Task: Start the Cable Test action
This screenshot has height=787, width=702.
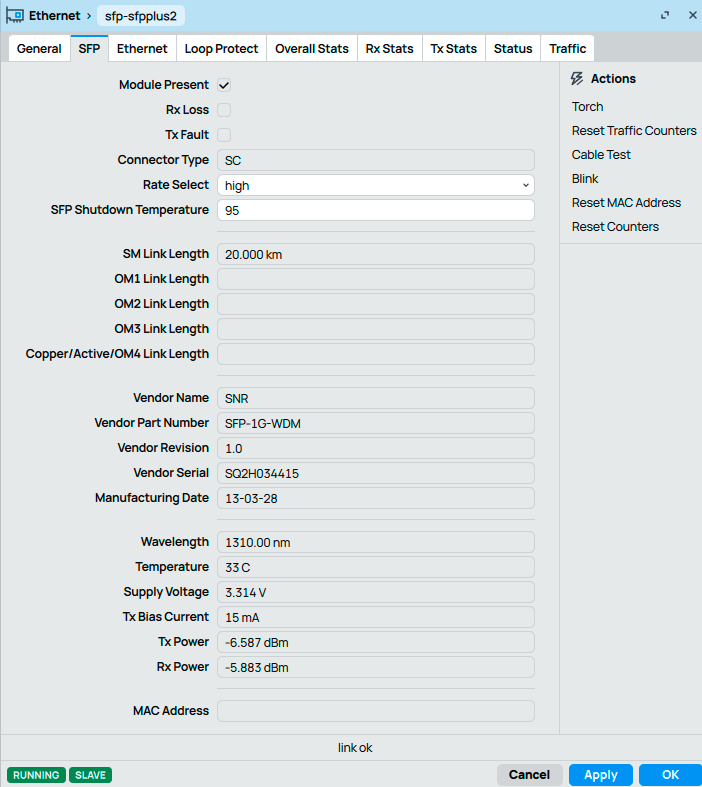Action: 601,155
